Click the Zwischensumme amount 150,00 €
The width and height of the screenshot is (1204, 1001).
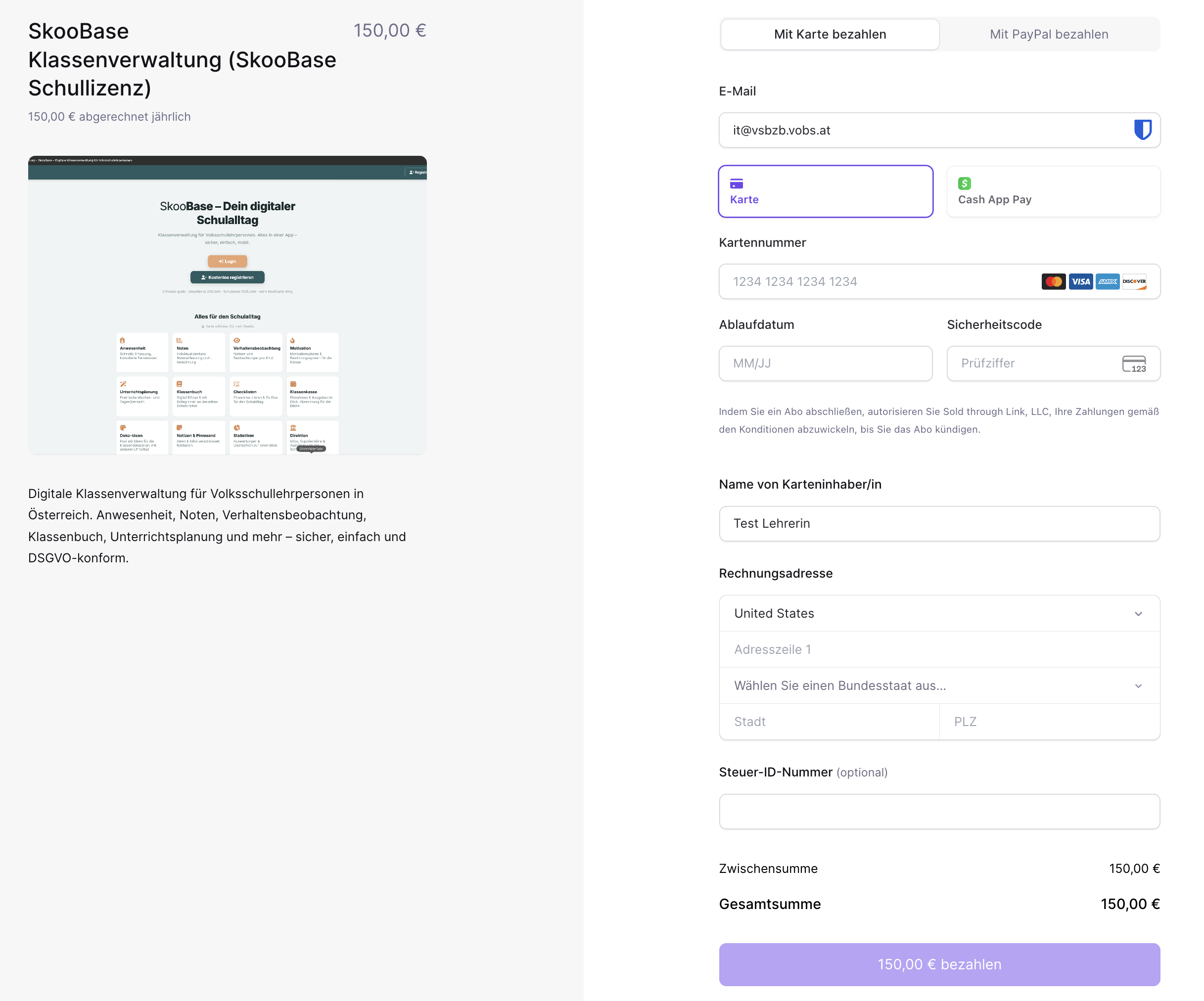[x=1134, y=868]
